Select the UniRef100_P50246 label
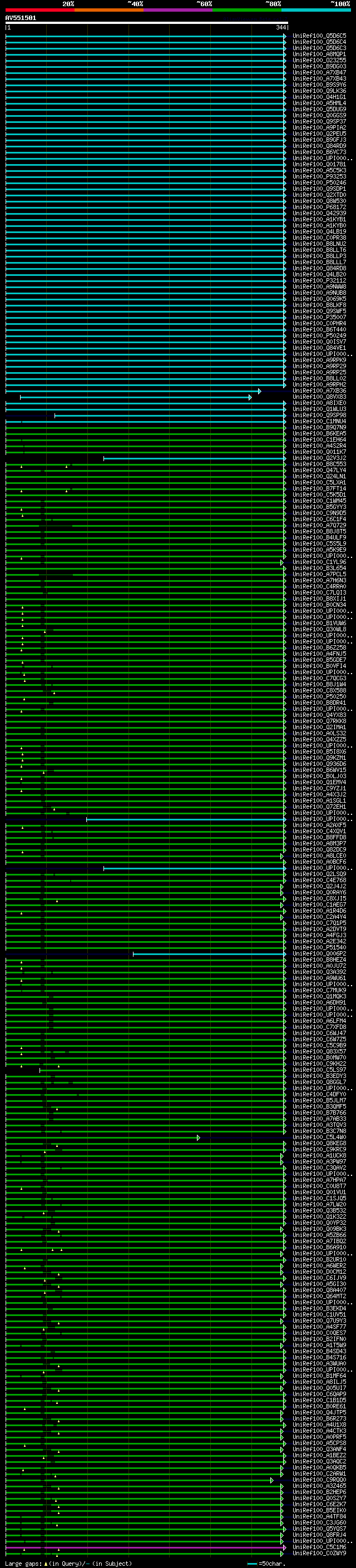 319,182
